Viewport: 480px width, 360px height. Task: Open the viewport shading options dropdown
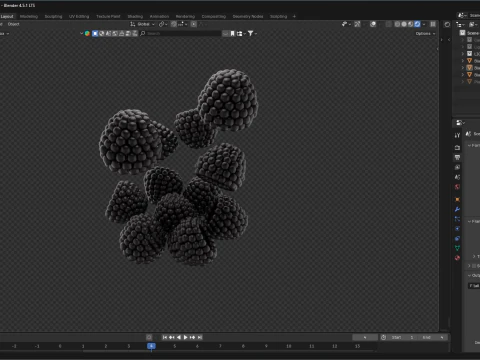[x=424, y=24]
